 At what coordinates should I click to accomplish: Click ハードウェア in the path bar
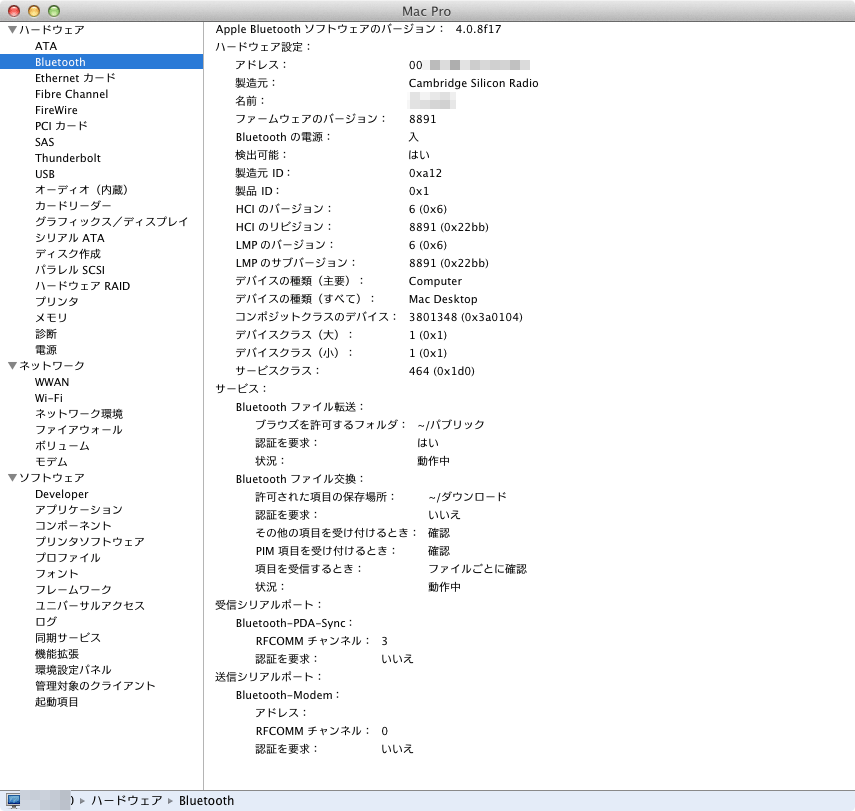click(x=127, y=801)
